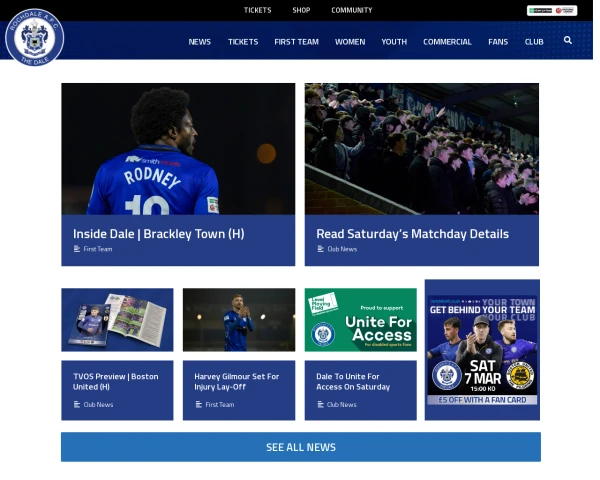Viewport: 600px width, 480px height.
Task: Click the sponsor logos badge in top bar
Action: 551,11
